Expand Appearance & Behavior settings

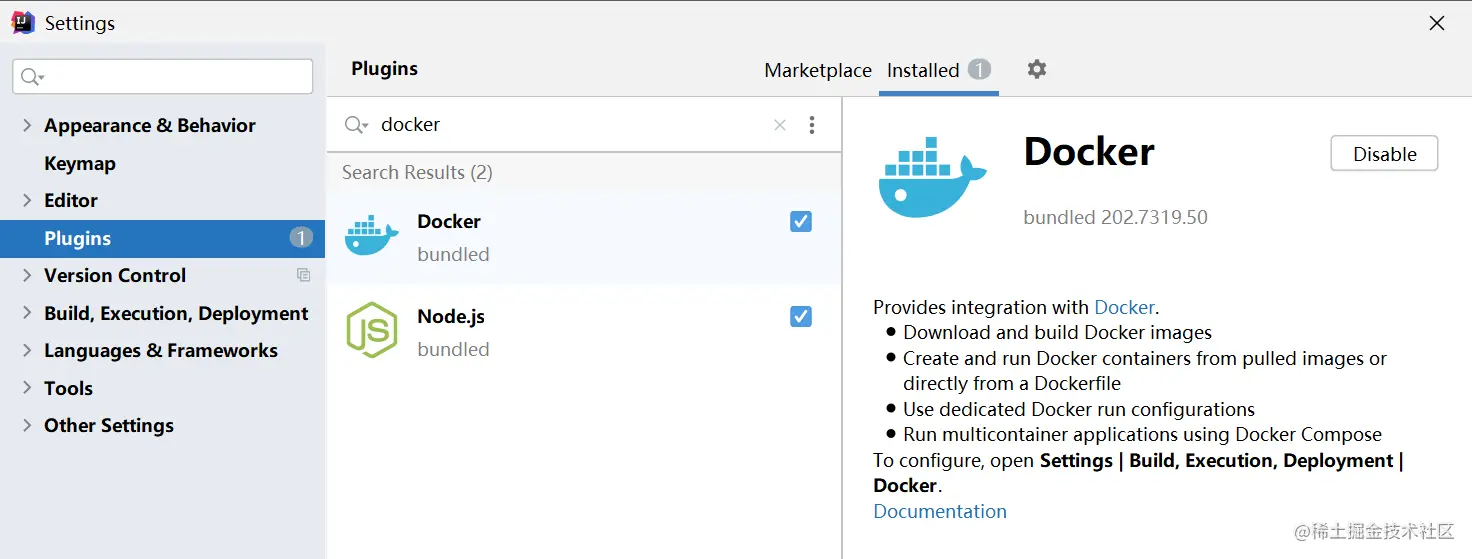point(27,126)
